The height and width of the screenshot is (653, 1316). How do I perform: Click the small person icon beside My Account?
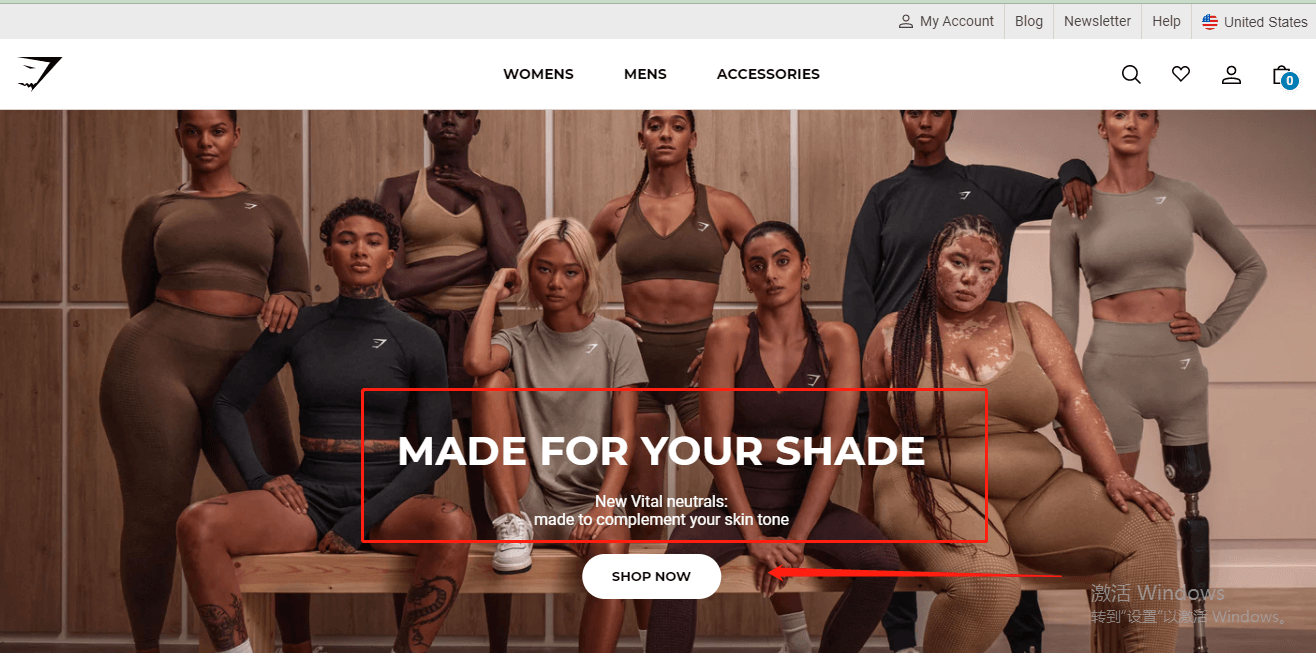pyautogui.click(x=906, y=21)
